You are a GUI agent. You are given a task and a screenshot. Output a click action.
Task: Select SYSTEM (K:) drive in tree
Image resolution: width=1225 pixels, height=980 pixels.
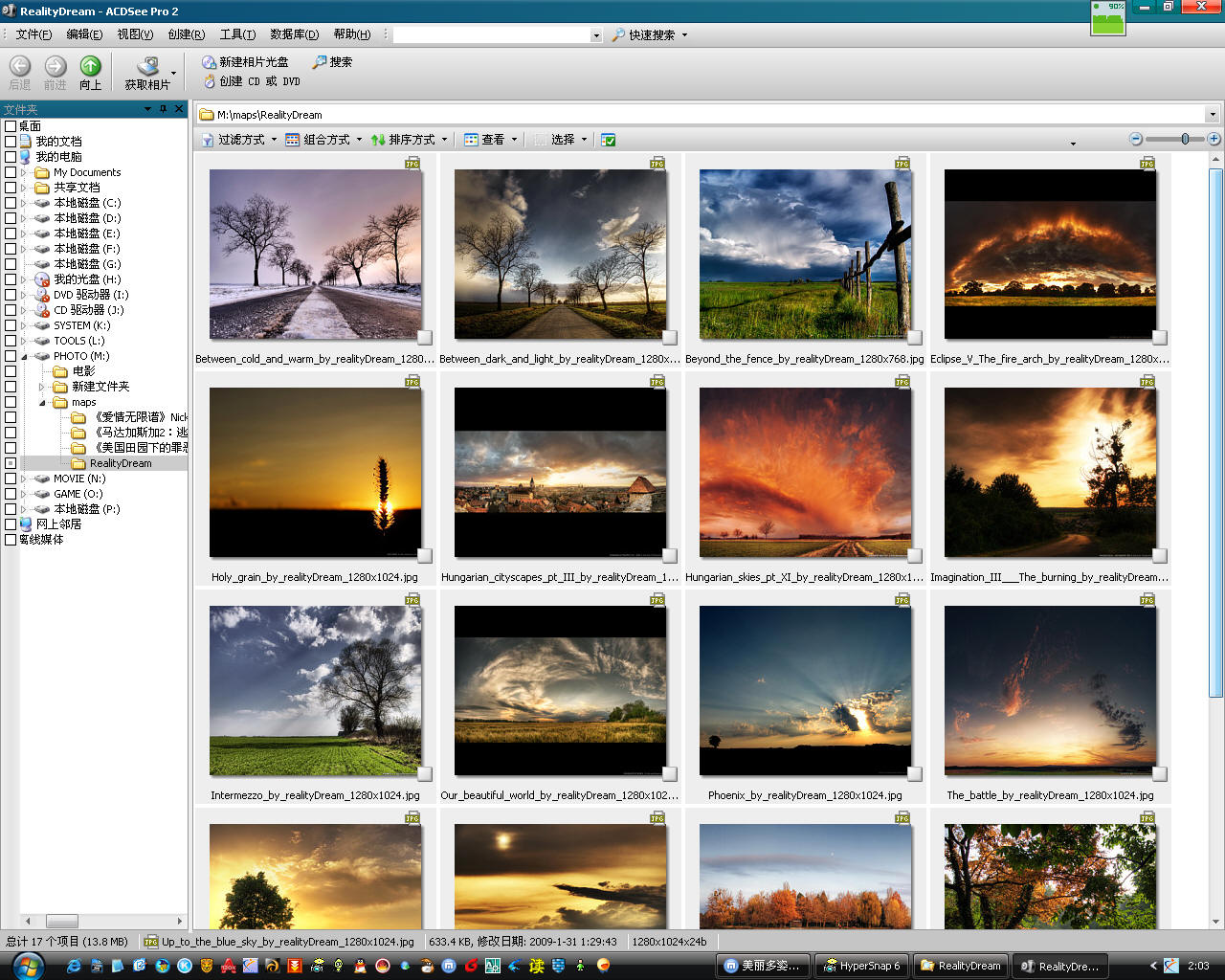pyautogui.click(x=81, y=325)
